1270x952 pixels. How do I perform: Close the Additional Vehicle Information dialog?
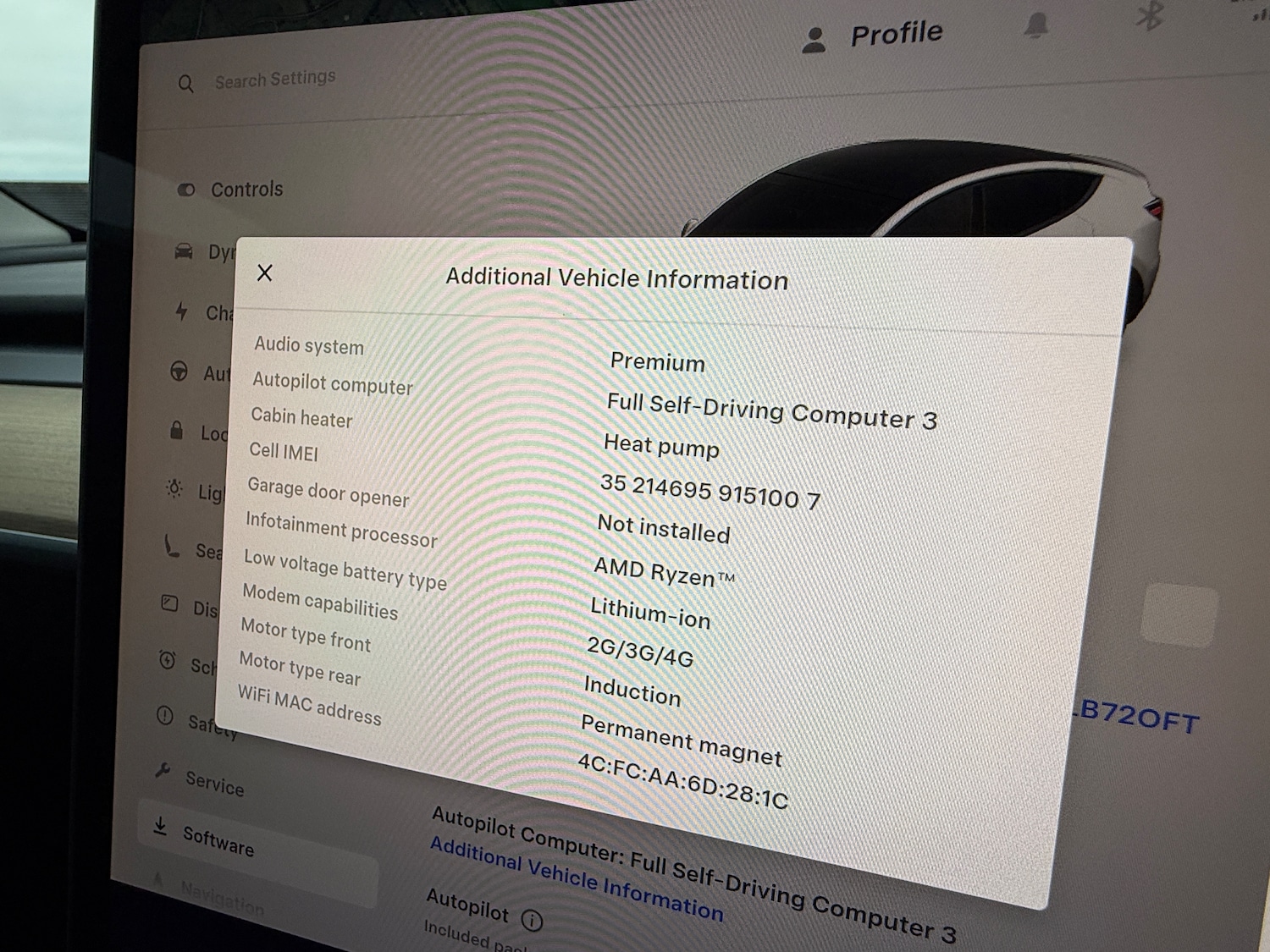[x=265, y=272]
